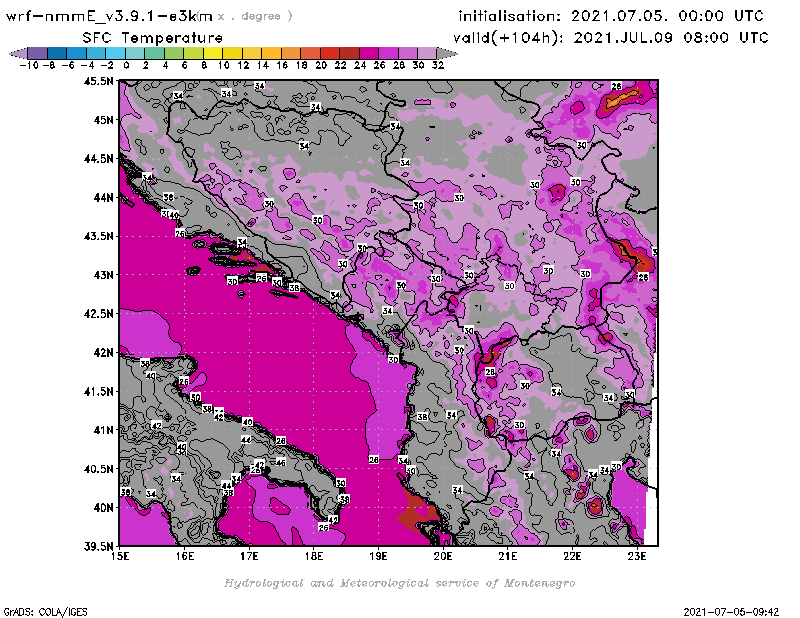Click the 40.5N latitude label
The width and height of the screenshot is (800, 618).
pos(99,469)
